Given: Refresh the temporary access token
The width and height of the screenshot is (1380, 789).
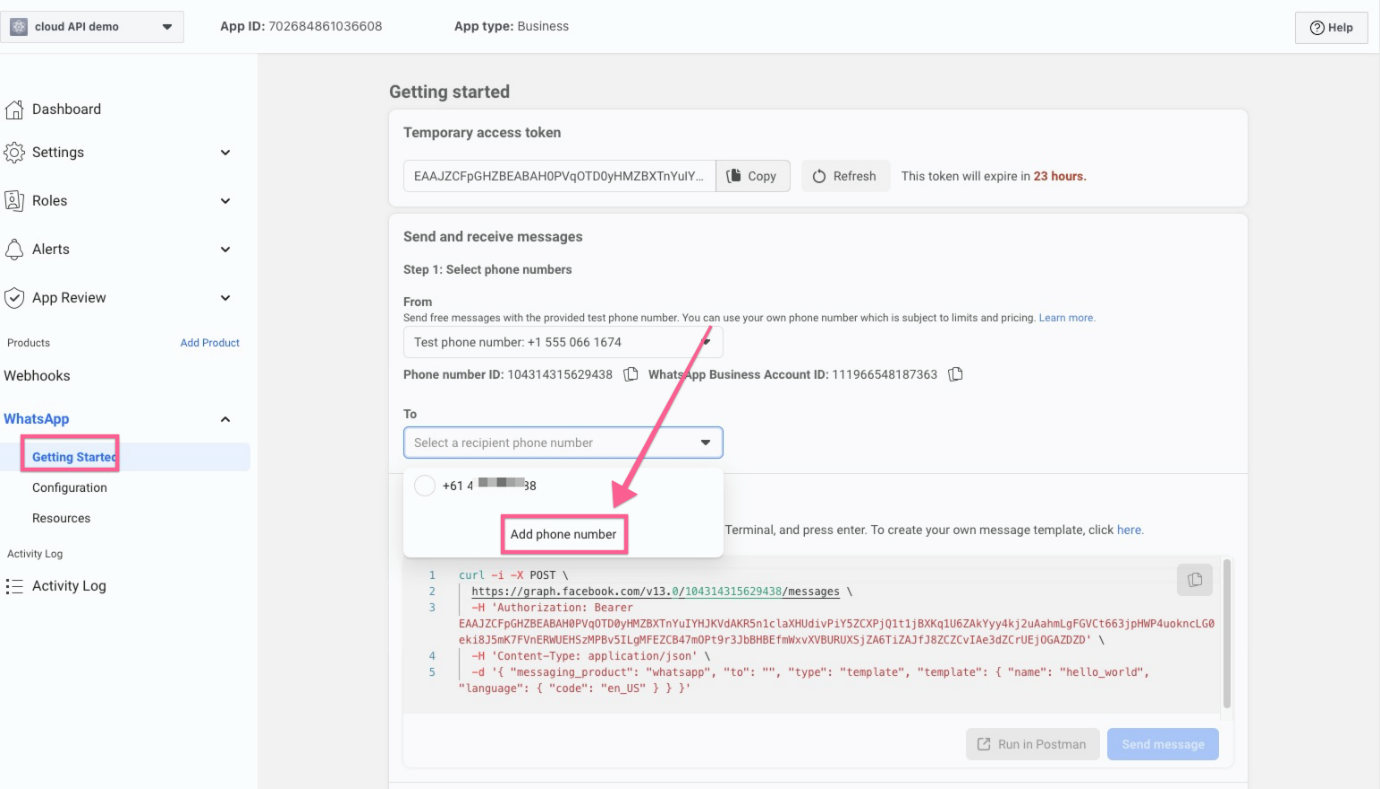Looking at the screenshot, I should click(845, 176).
